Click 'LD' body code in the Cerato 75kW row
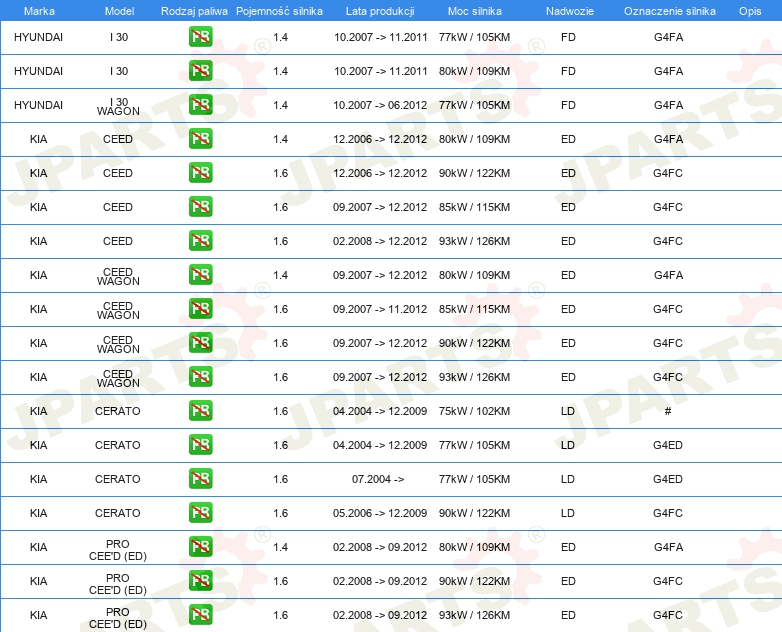 [568, 411]
